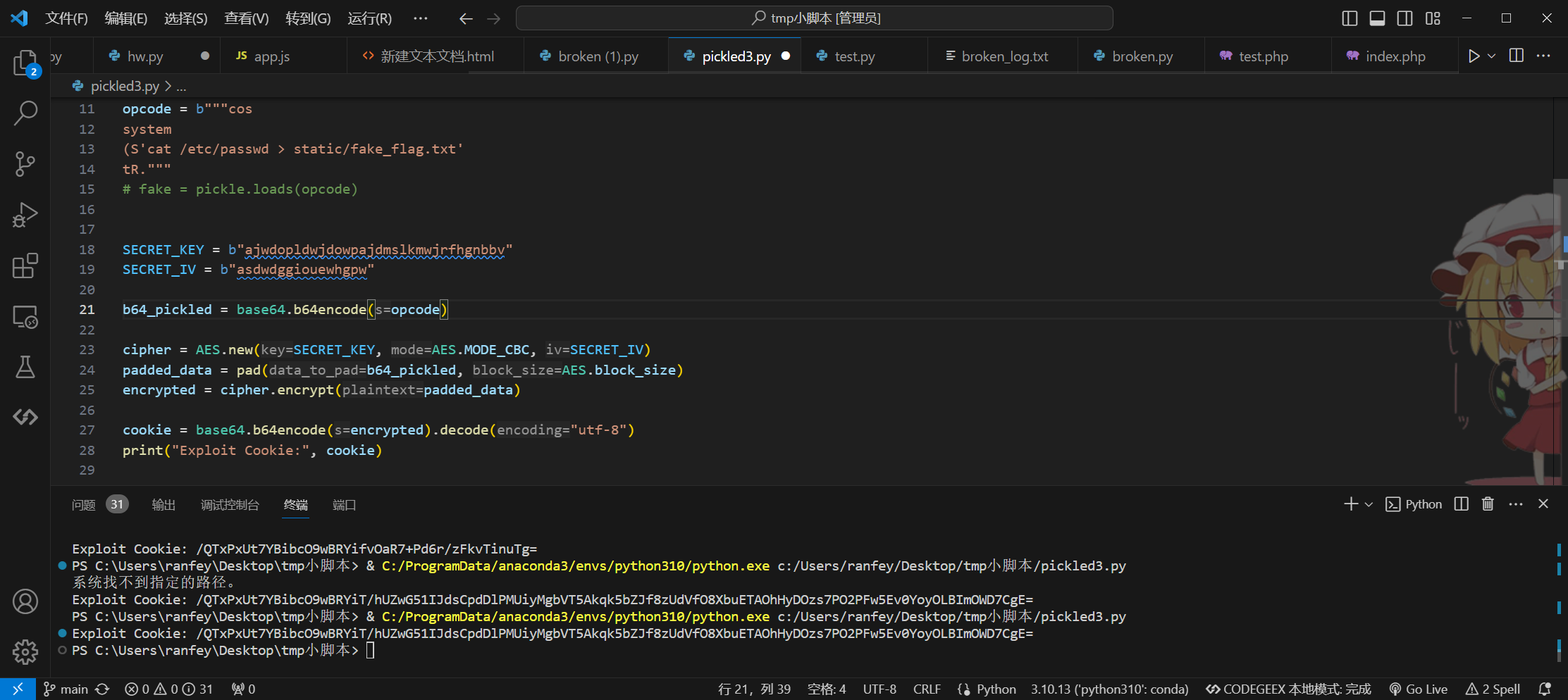Open the Accounts menu icon

pyautogui.click(x=25, y=601)
